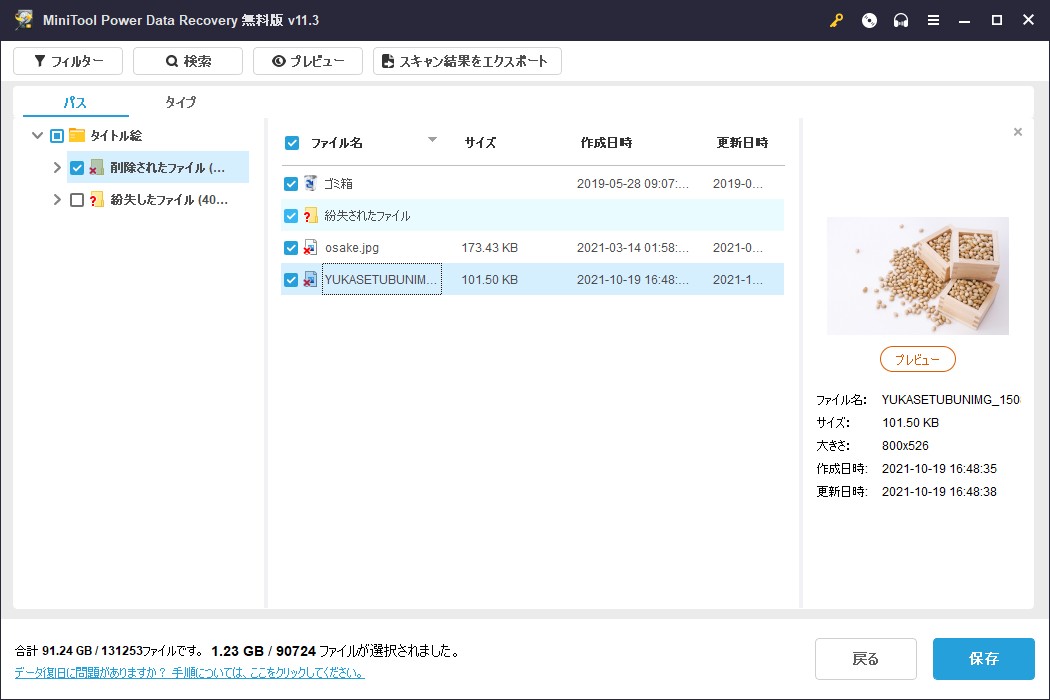Click the 紛失されたファイル question mark icon
The height and width of the screenshot is (700, 1050).
310,216
